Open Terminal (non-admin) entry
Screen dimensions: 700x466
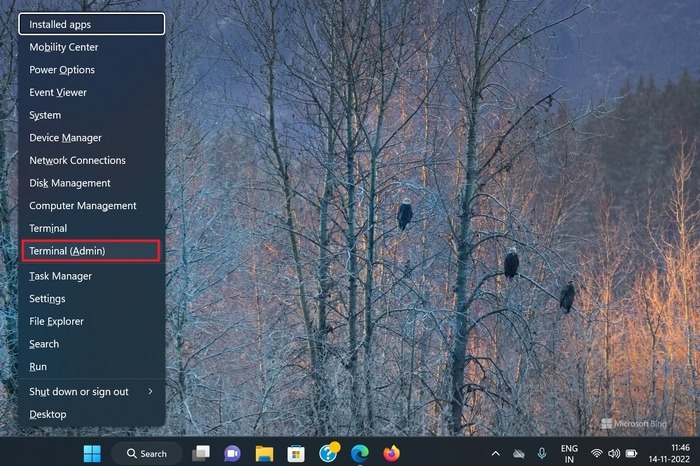pos(92,228)
